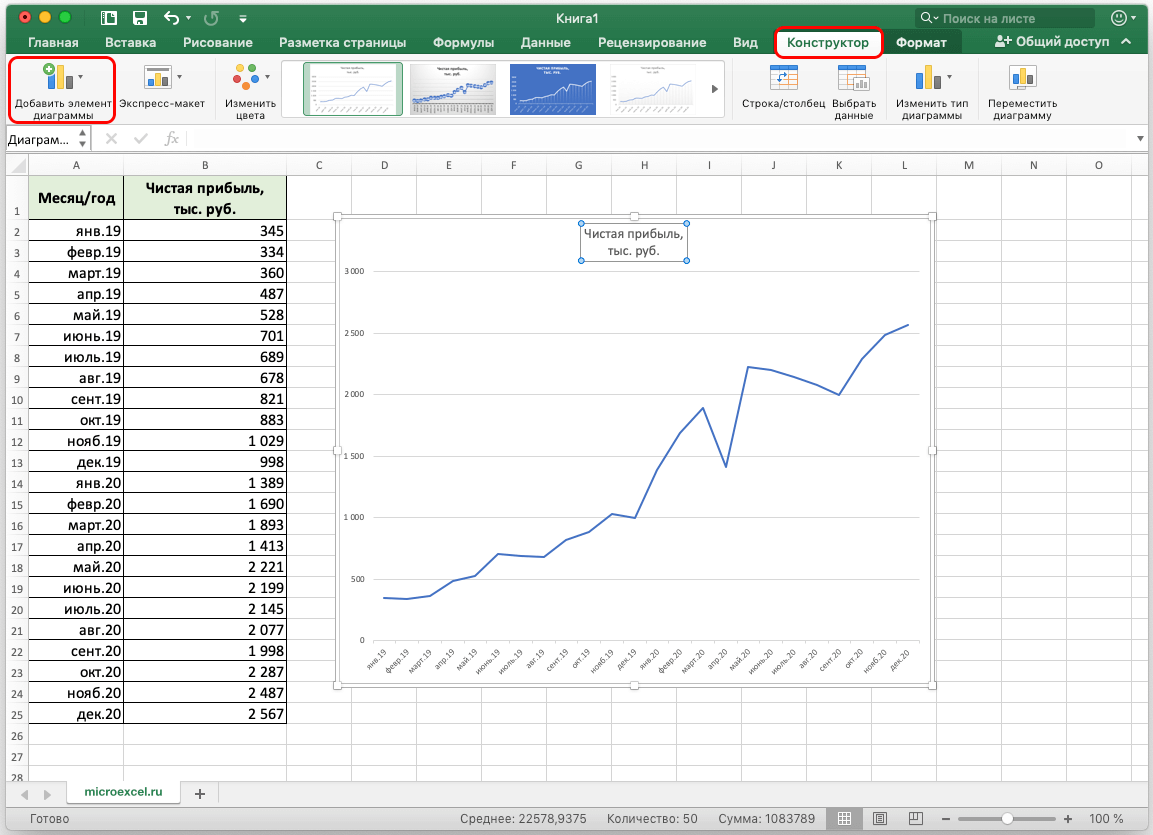This screenshot has height=835, width=1153.
Task: Click previous sheet navigation arrow
Action: [x=25, y=795]
